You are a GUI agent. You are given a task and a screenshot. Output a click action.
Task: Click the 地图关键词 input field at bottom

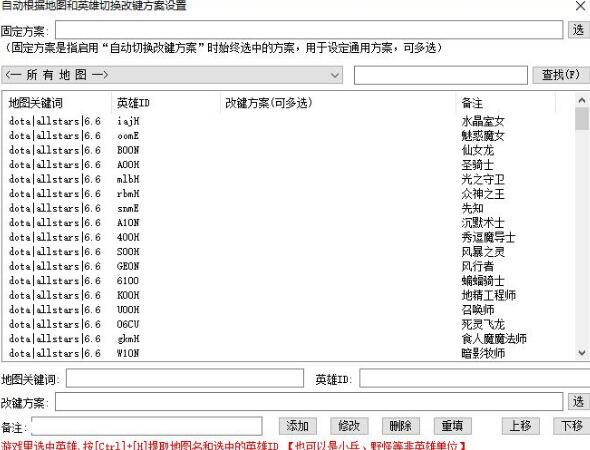(x=185, y=378)
